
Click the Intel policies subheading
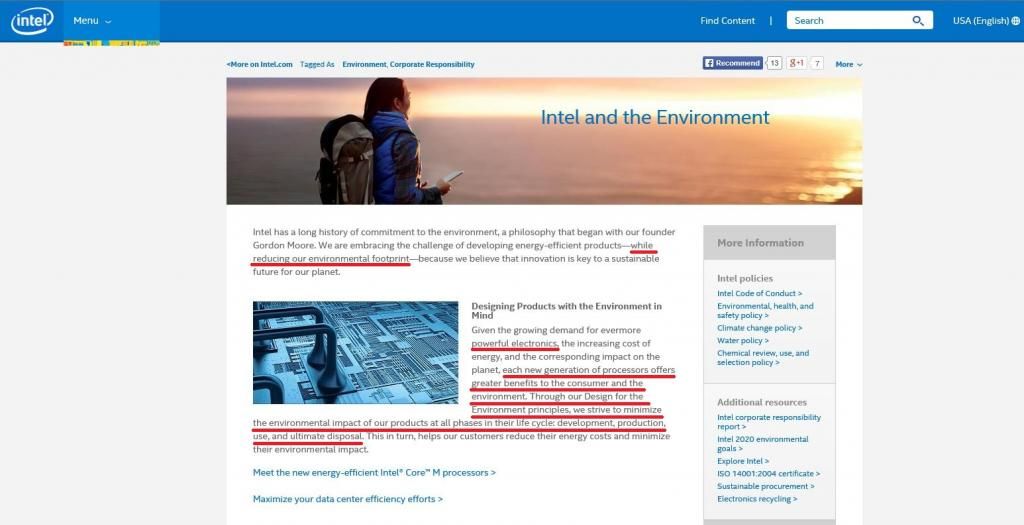coord(744,279)
